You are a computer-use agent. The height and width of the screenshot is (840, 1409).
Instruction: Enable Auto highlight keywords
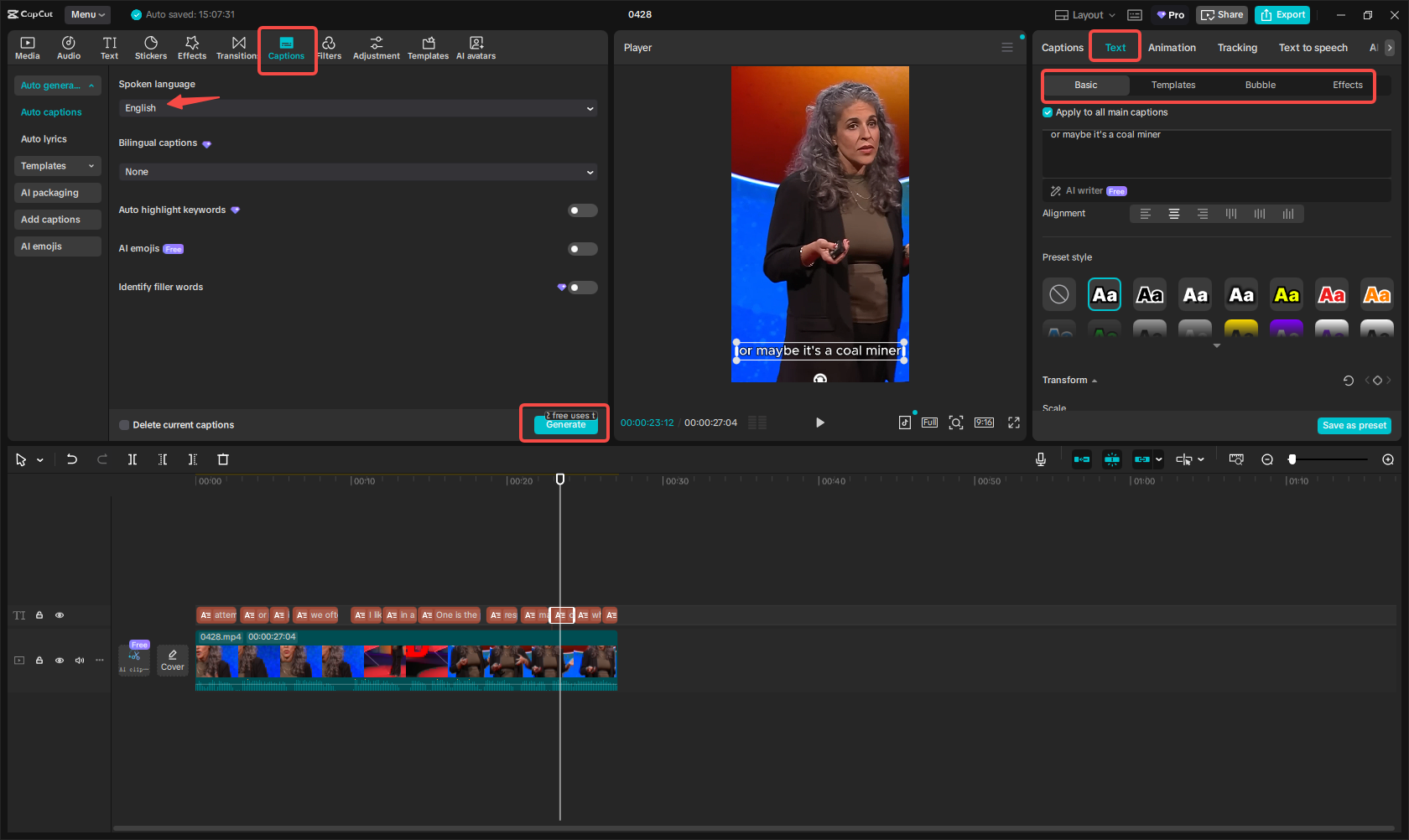pos(582,210)
